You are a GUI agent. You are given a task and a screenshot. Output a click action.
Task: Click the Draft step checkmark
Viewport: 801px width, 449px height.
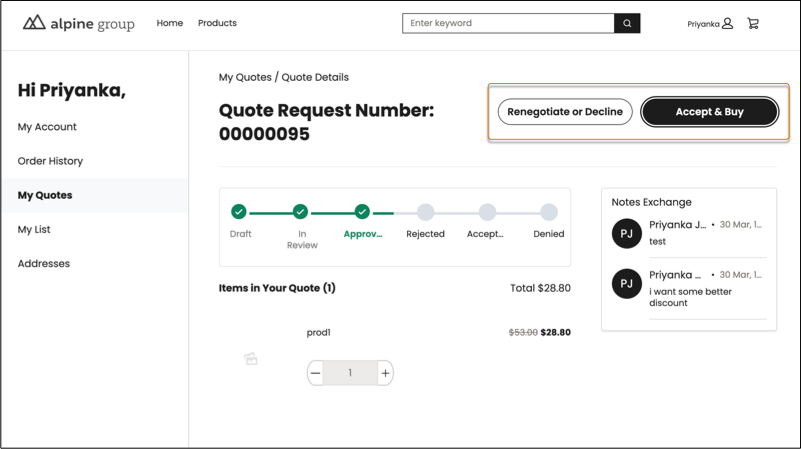click(239, 211)
